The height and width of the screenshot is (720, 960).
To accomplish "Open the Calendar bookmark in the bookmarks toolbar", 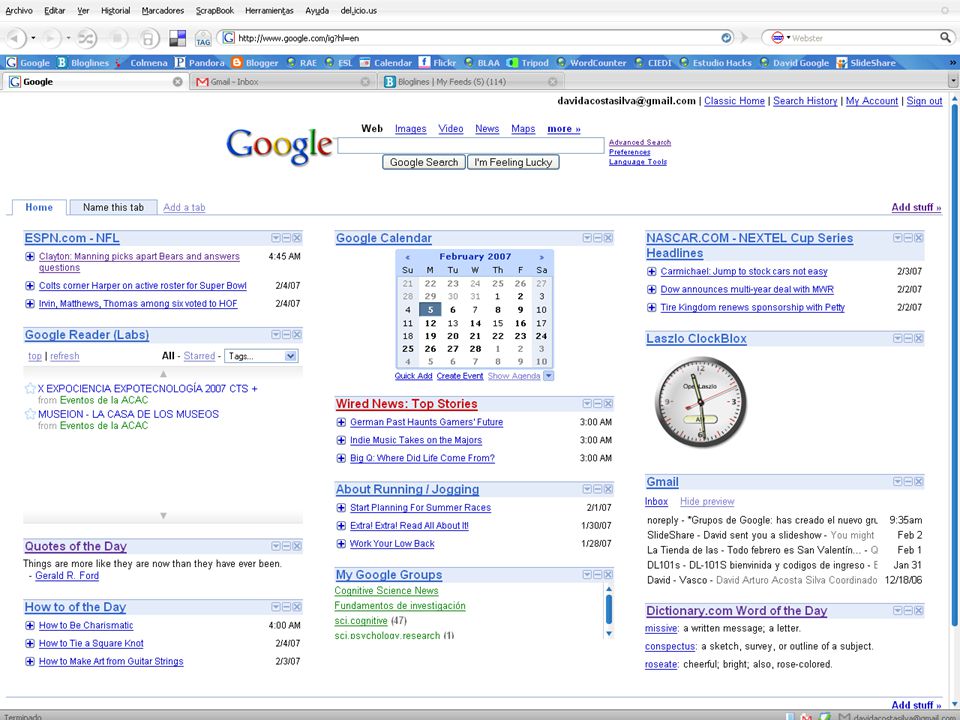I will point(386,62).
